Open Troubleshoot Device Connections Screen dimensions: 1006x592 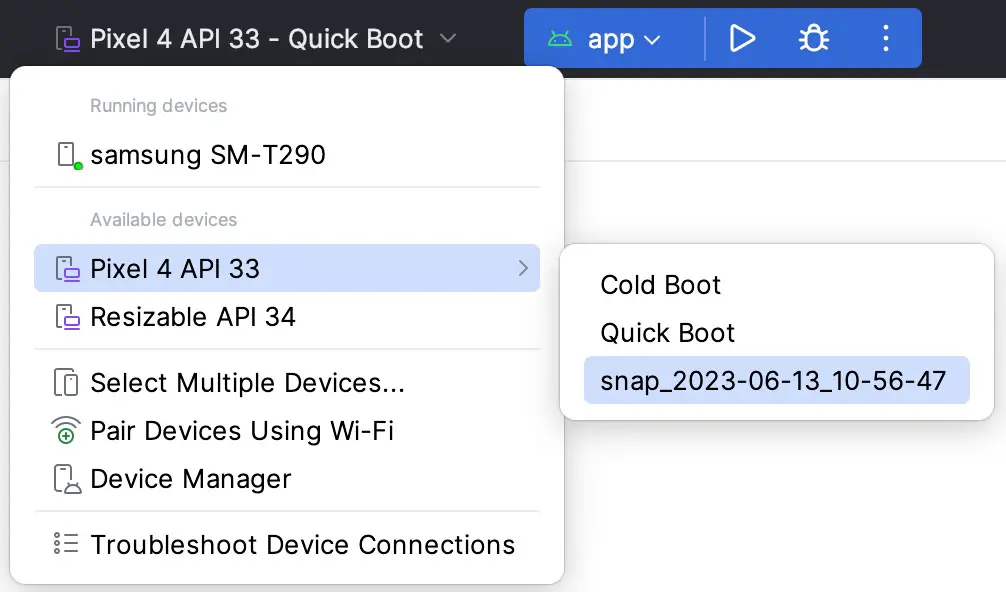point(287,544)
